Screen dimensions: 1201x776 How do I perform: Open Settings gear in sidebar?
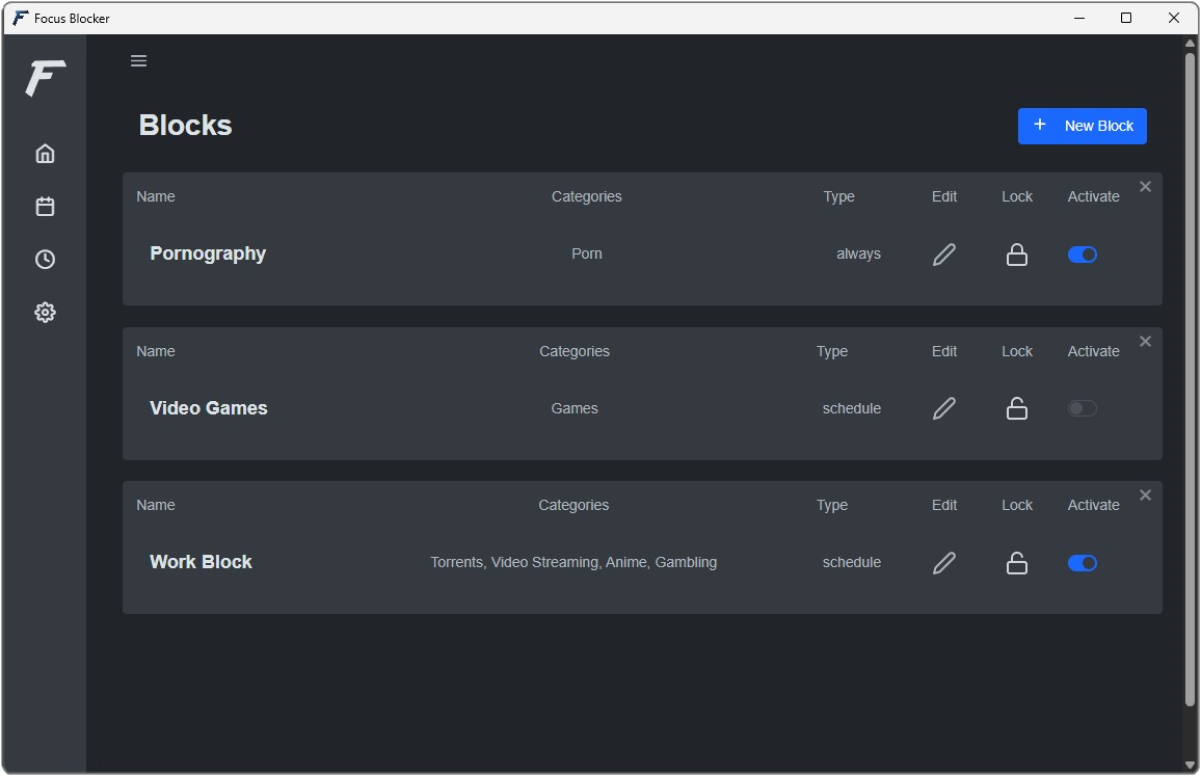coord(45,313)
